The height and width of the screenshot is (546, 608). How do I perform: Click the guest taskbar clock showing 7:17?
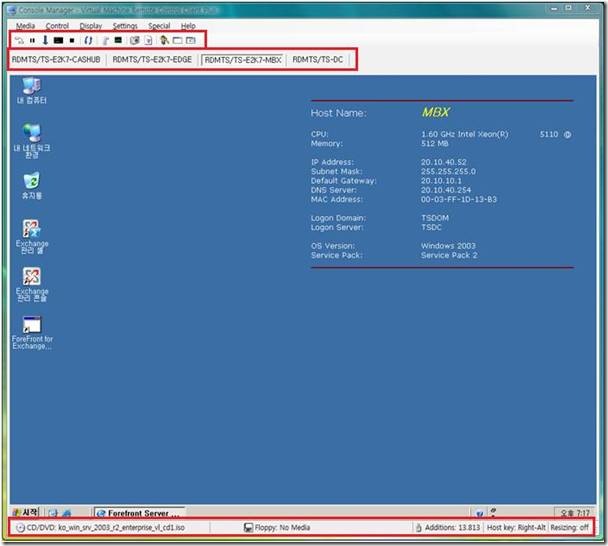click(x=575, y=513)
